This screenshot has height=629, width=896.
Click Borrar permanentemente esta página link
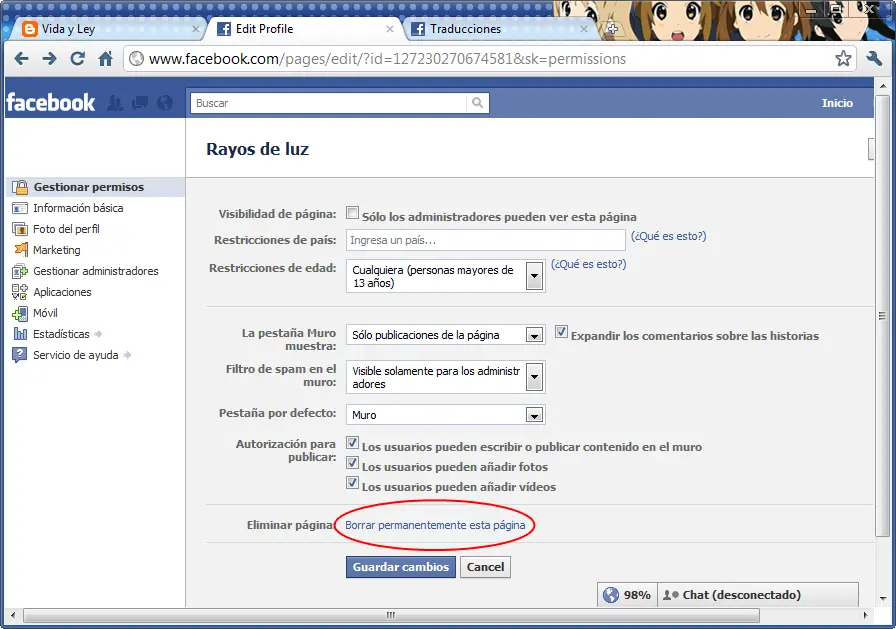point(435,524)
